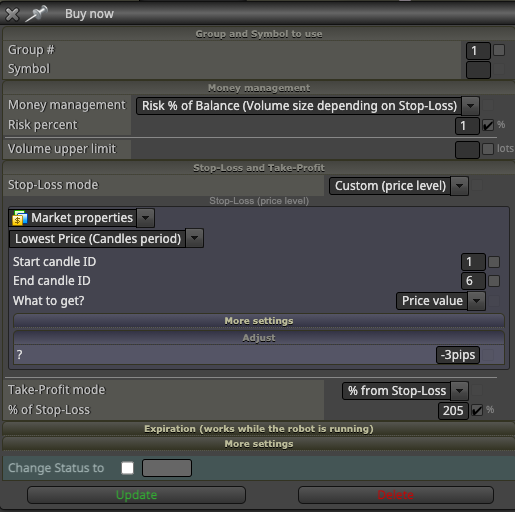The height and width of the screenshot is (512, 515).
Task: Open the Market properties dropdown arrow
Action: click(146, 218)
